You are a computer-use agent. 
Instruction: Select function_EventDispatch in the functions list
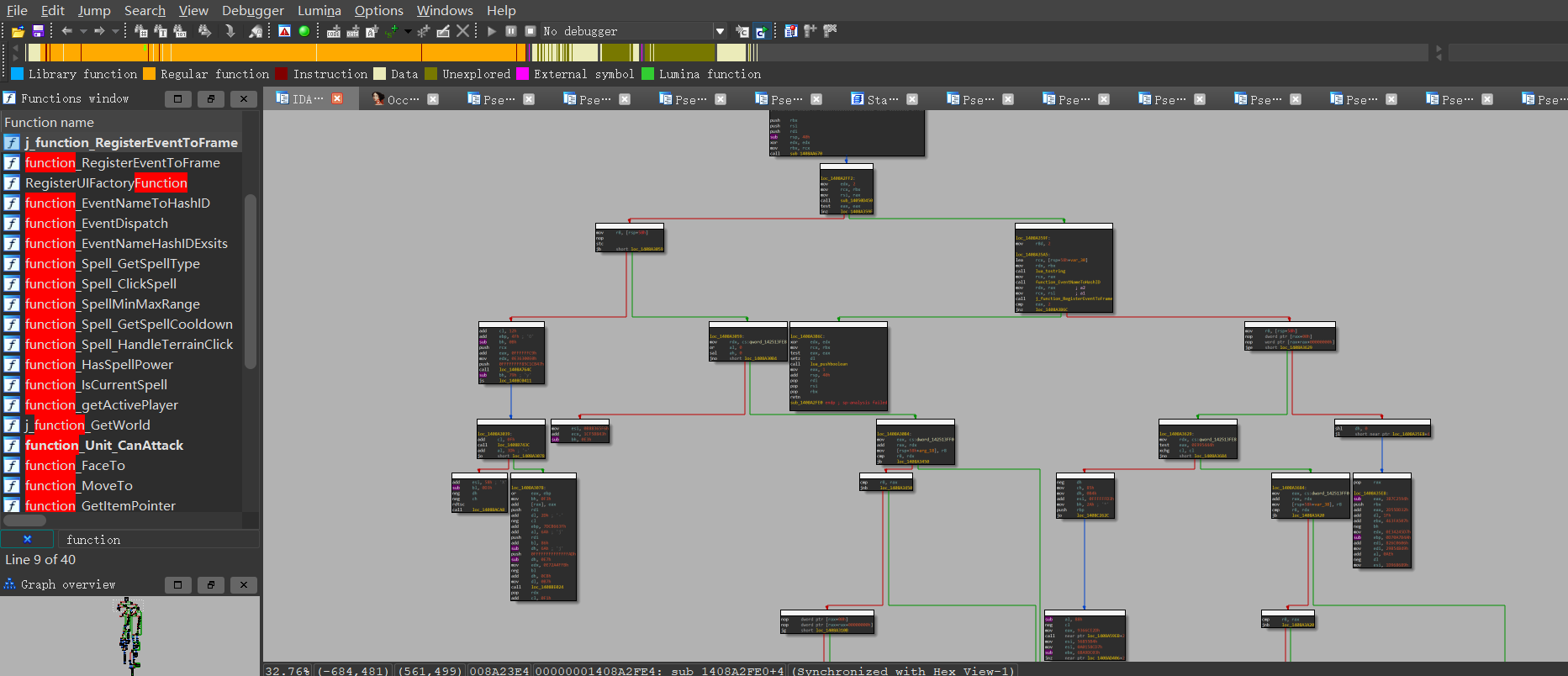coord(123,224)
